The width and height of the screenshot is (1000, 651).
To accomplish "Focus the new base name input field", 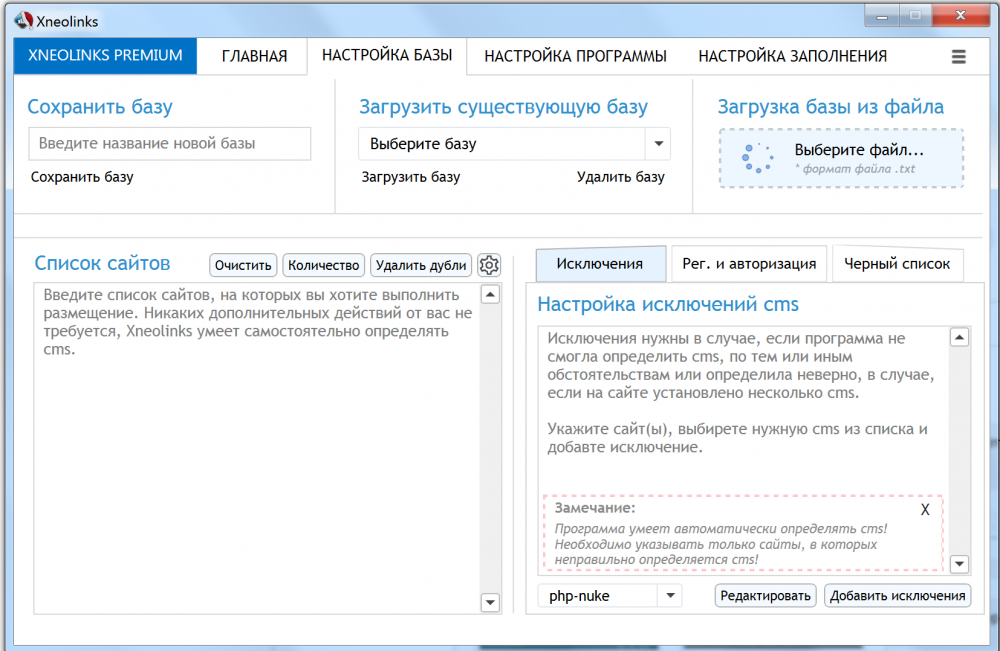I will [x=170, y=143].
